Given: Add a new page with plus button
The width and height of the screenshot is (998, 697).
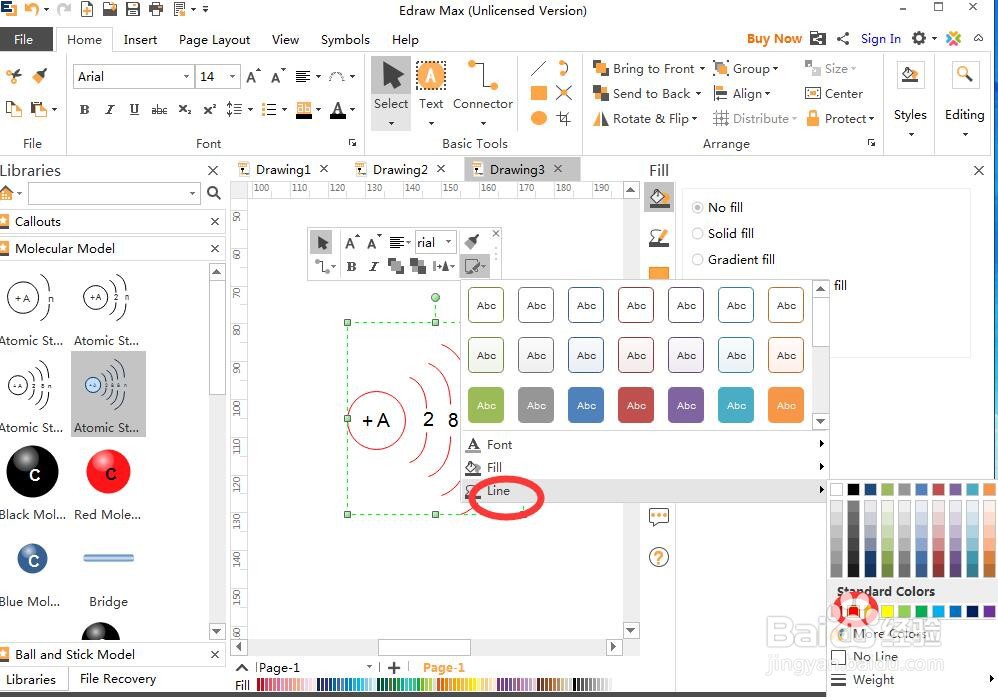Looking at the screenshot, I should pos(394,667).
